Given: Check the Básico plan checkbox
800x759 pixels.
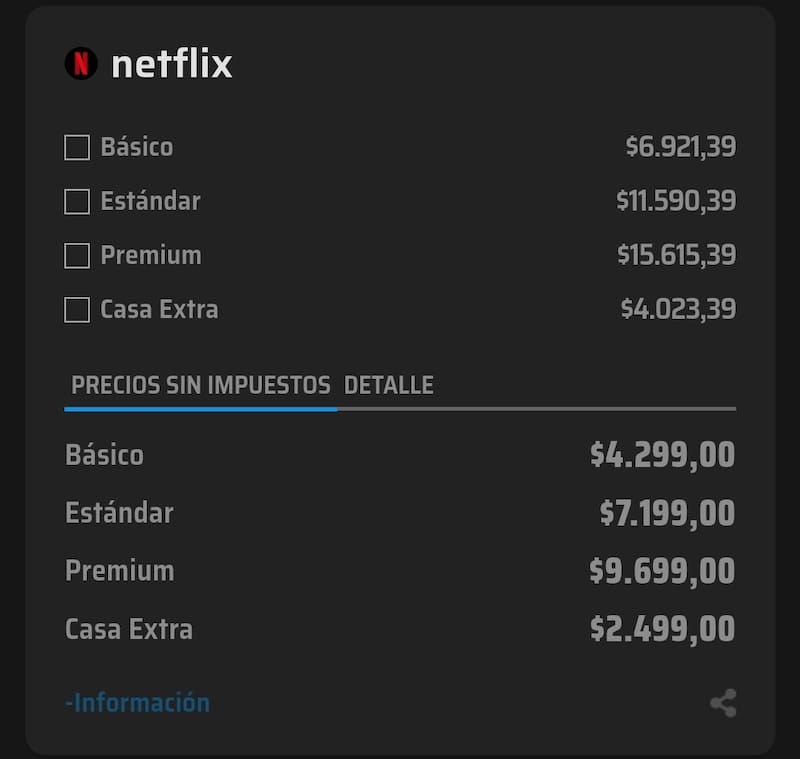Looking at the screenshot, I should (75, 147).
